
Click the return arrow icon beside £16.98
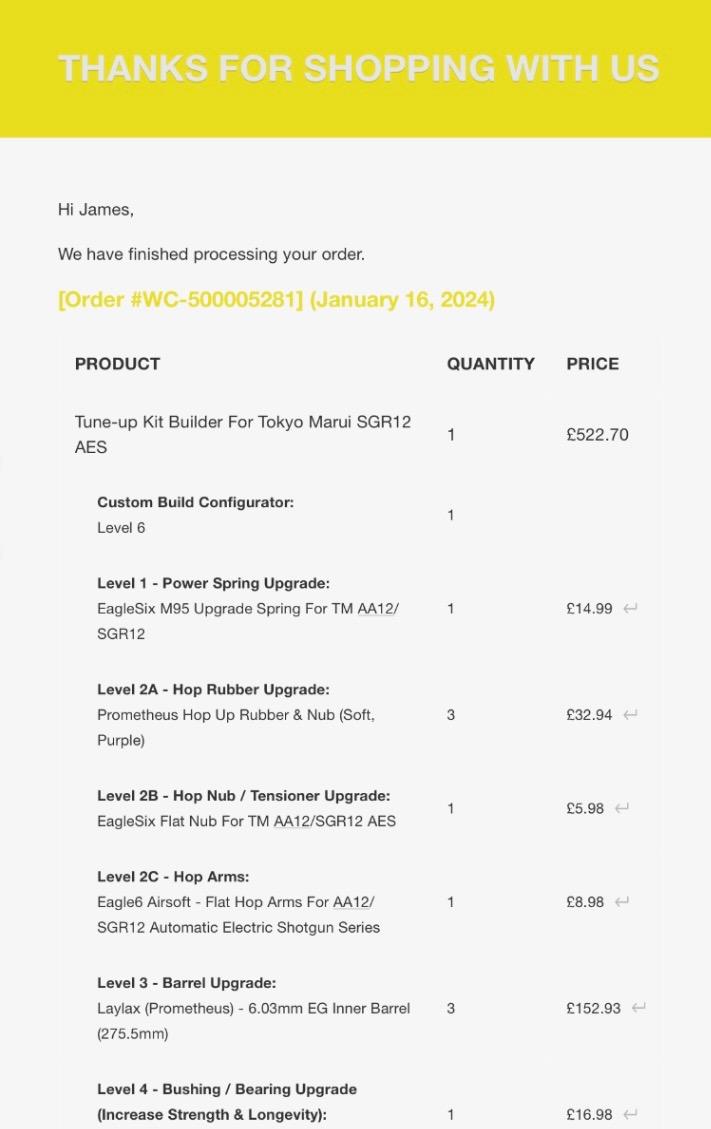pyautogui.click(x=630, y=1114)
